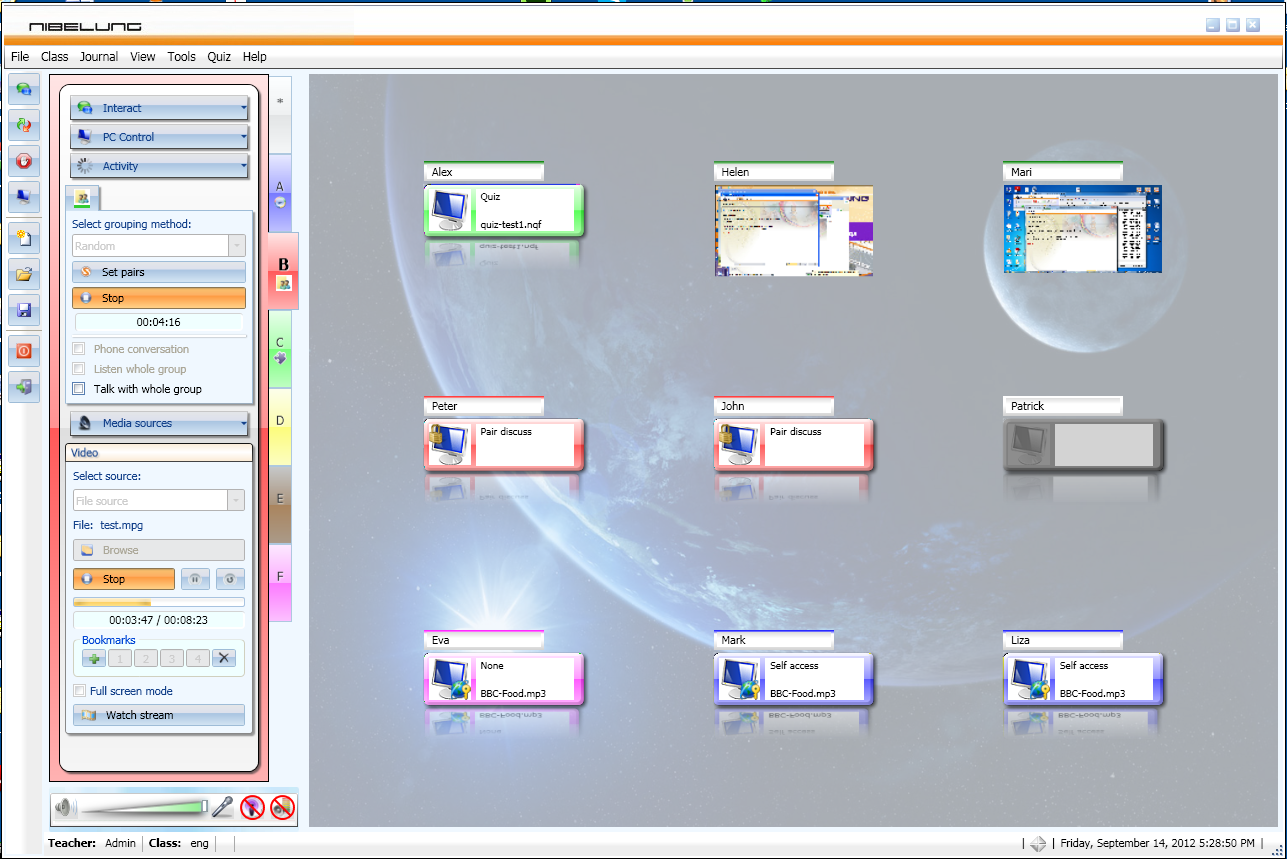Check the Listen whole group box
1287x859 pixels.
[x=78, y=369]
